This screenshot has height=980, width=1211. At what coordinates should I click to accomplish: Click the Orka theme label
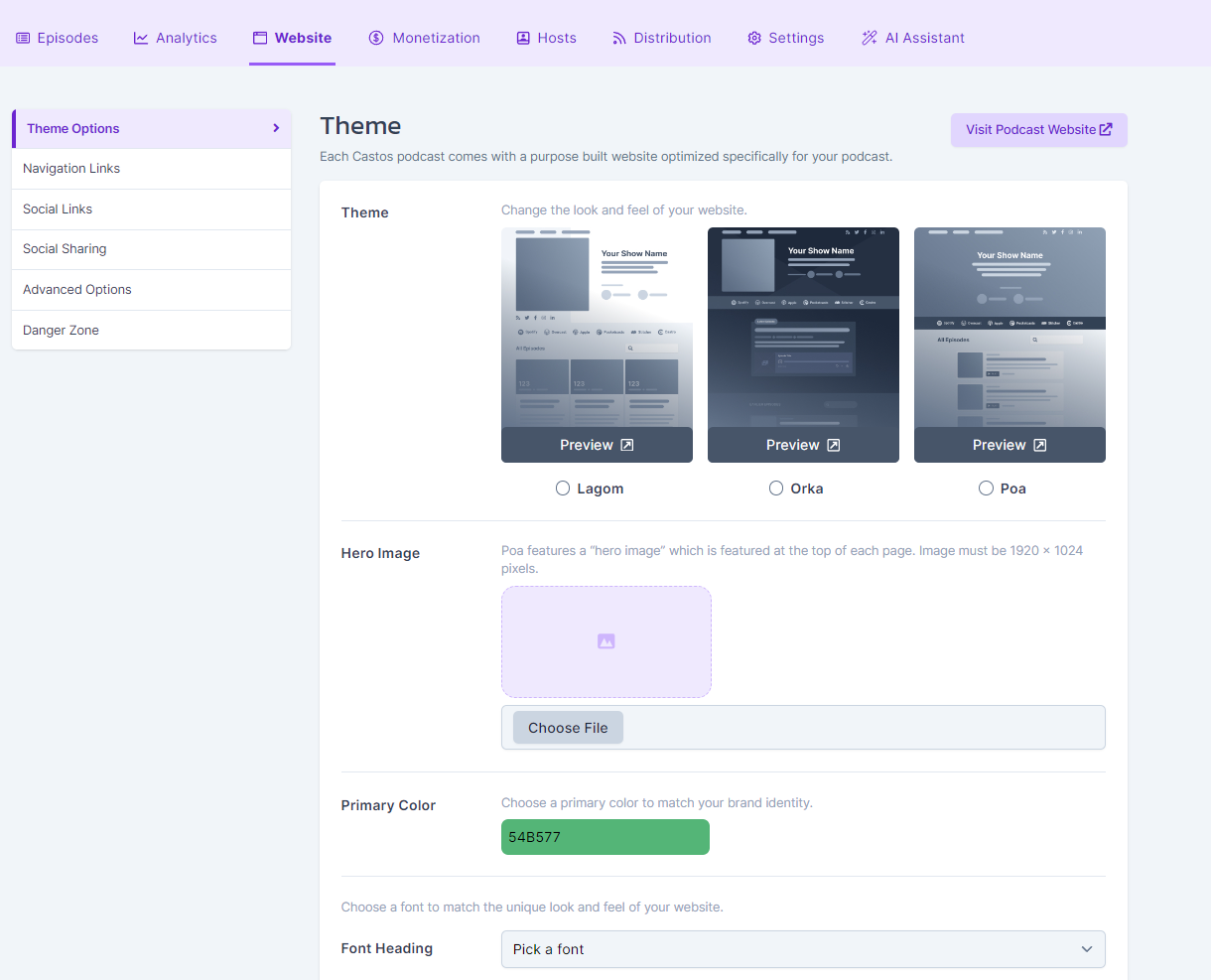point(807,489)
